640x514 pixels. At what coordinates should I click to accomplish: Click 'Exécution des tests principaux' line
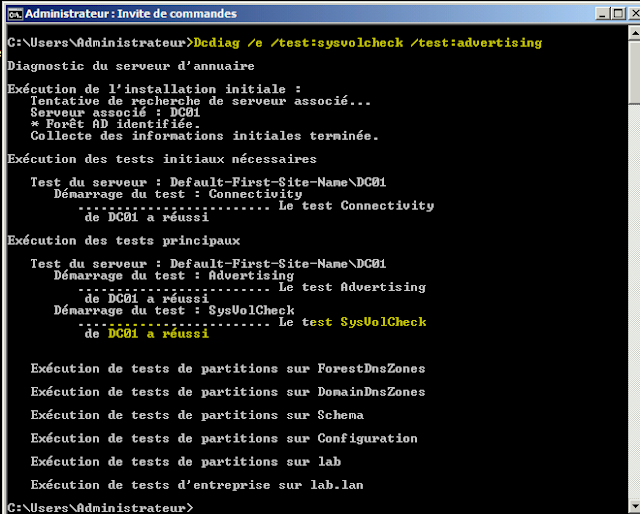(124, 240)
